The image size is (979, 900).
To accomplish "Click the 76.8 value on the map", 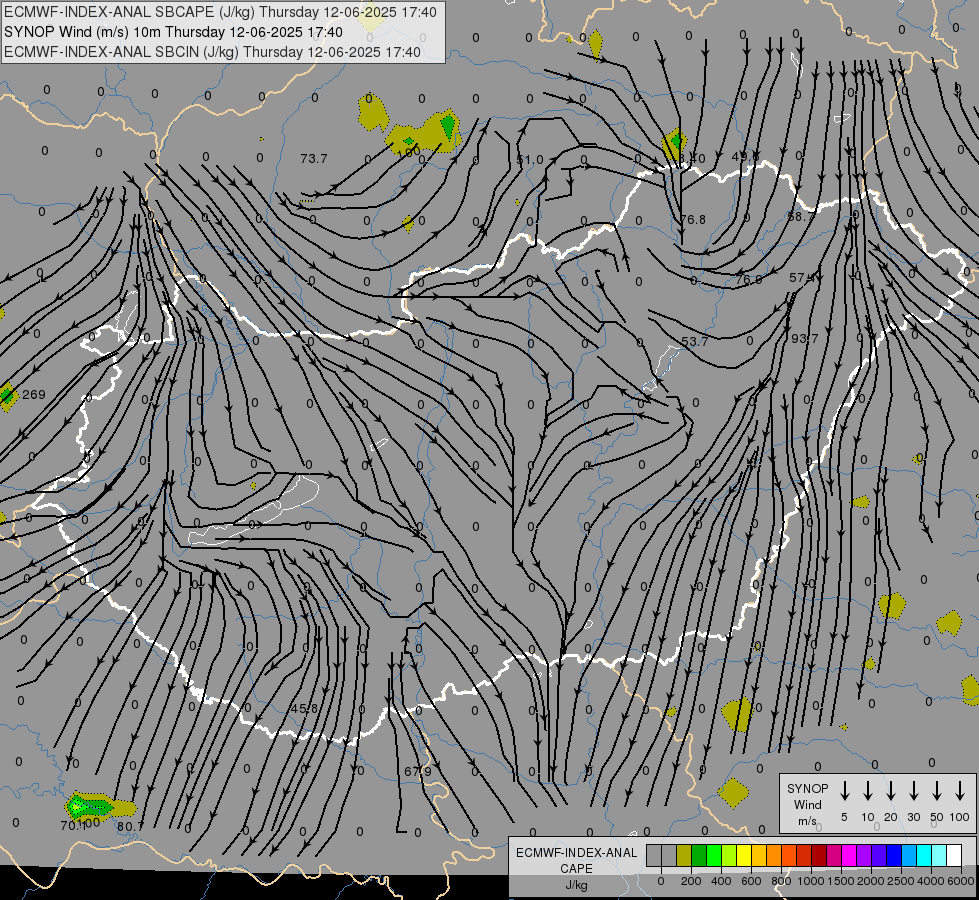I will coord(692,219).
